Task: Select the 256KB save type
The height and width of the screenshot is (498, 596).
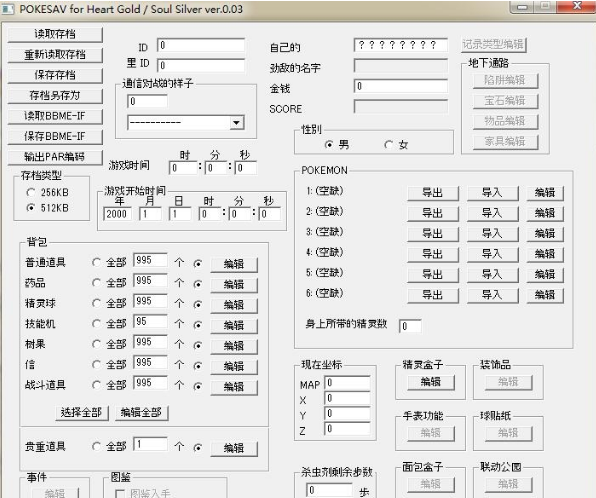Action: click(x=31, y=192)
